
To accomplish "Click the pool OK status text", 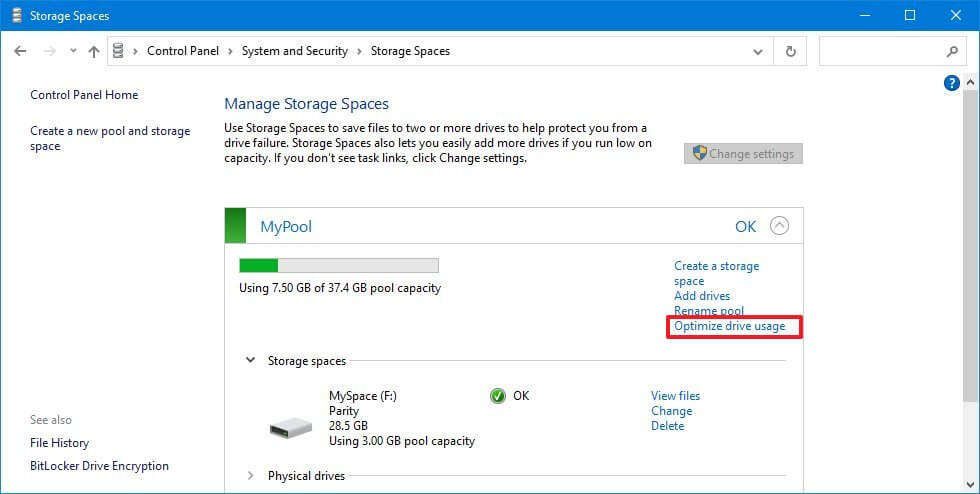I will (x=745, y=226).
